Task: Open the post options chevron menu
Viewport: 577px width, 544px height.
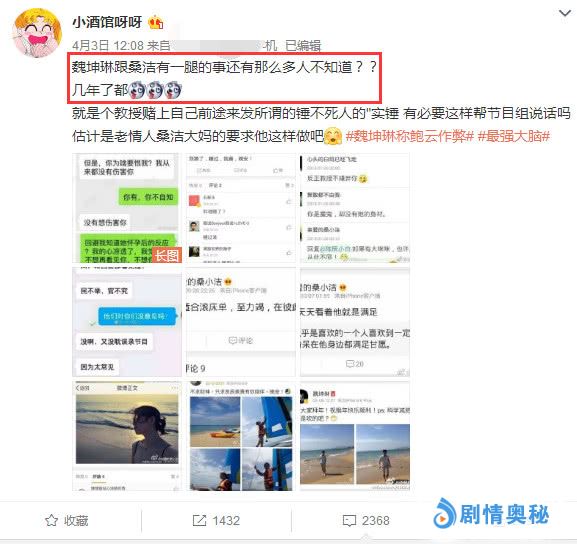Action: click(565, 14)
